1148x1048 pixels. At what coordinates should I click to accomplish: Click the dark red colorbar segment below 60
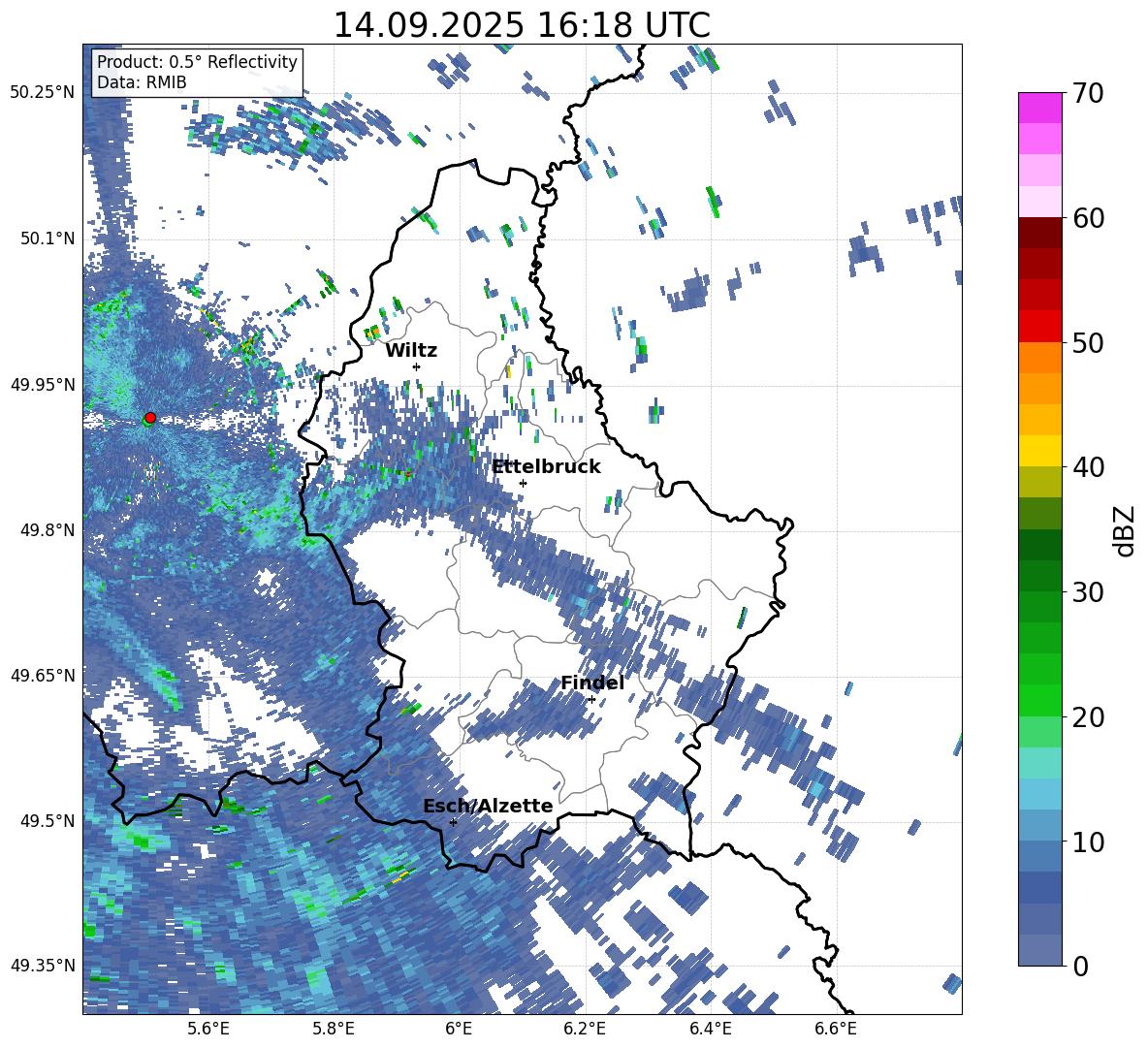1039,233
